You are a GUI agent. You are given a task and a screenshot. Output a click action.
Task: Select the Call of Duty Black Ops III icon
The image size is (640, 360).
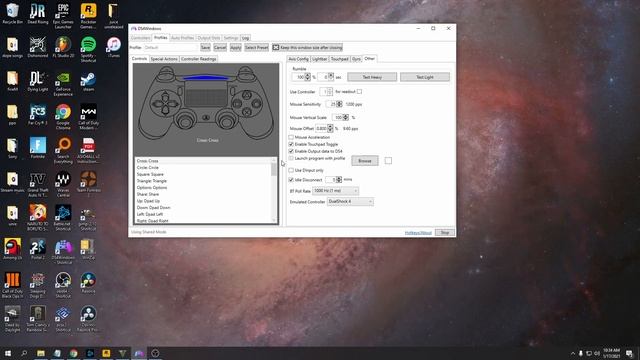[x=12, y=285]
